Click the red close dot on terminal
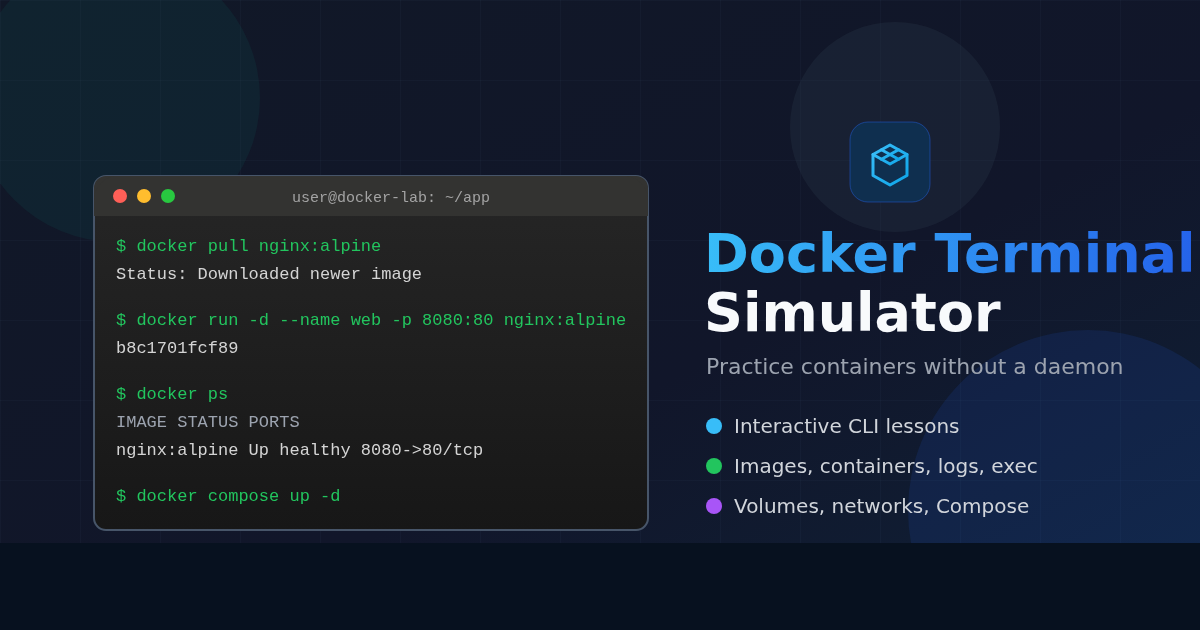The width and height of the screenshot is (1200, 630). 120,196
